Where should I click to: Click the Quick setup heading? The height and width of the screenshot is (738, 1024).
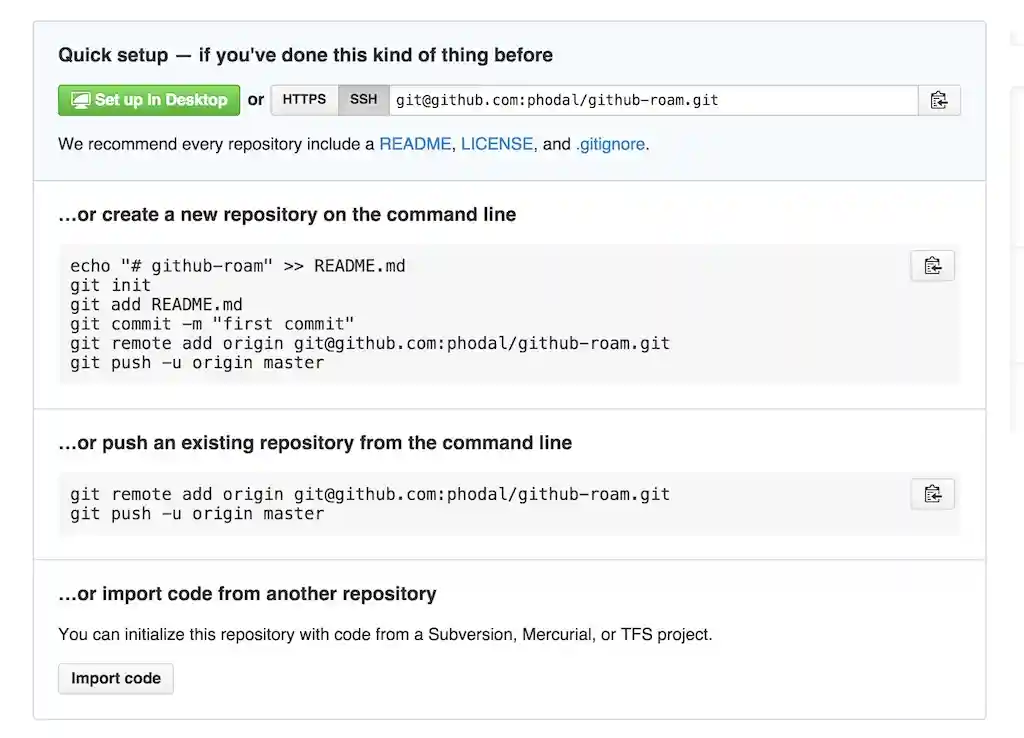[306, 55]
